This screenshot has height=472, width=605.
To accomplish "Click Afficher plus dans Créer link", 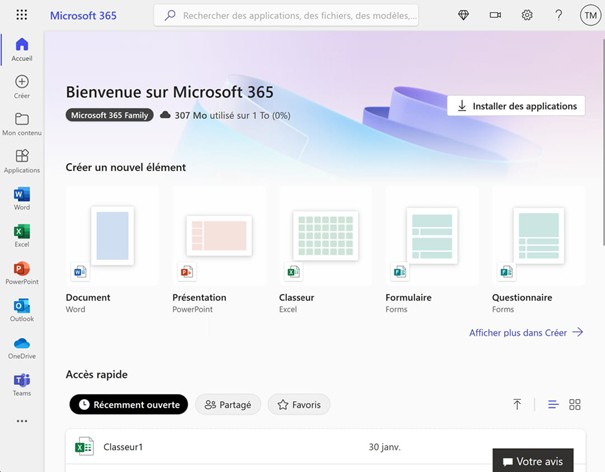I will (x=526, y=332).
